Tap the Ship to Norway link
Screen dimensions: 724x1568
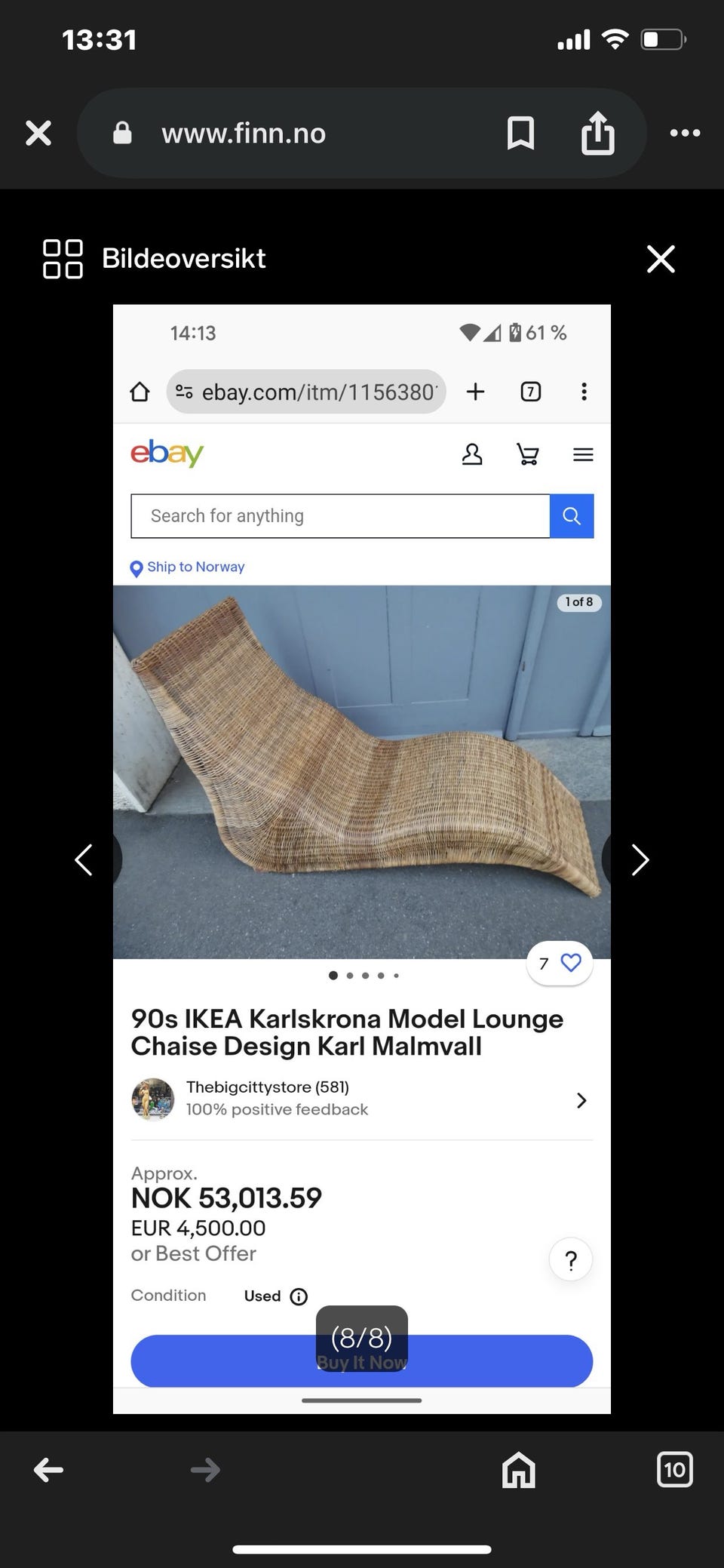pyautogui.click(x=195, y=567)
